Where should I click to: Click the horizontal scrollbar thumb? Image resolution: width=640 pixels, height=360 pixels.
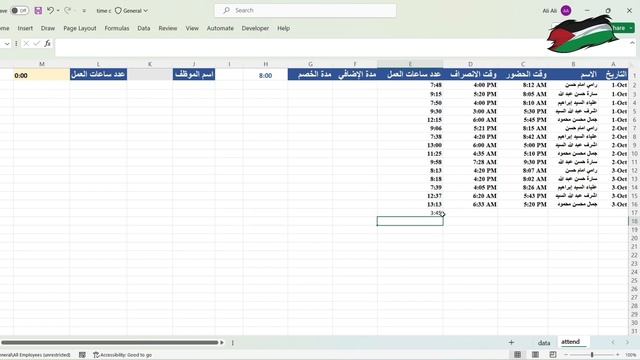coord(109,342)
